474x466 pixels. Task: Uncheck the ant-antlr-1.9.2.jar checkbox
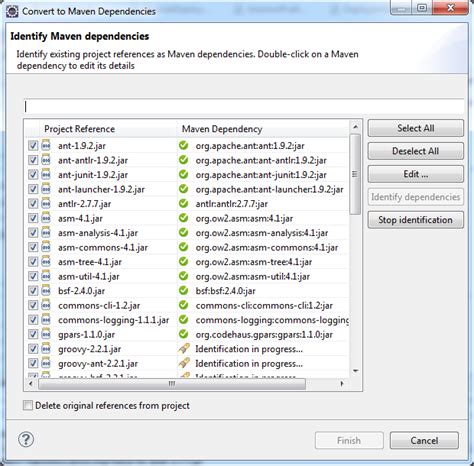pyautogui.click(x=33, y=160)
